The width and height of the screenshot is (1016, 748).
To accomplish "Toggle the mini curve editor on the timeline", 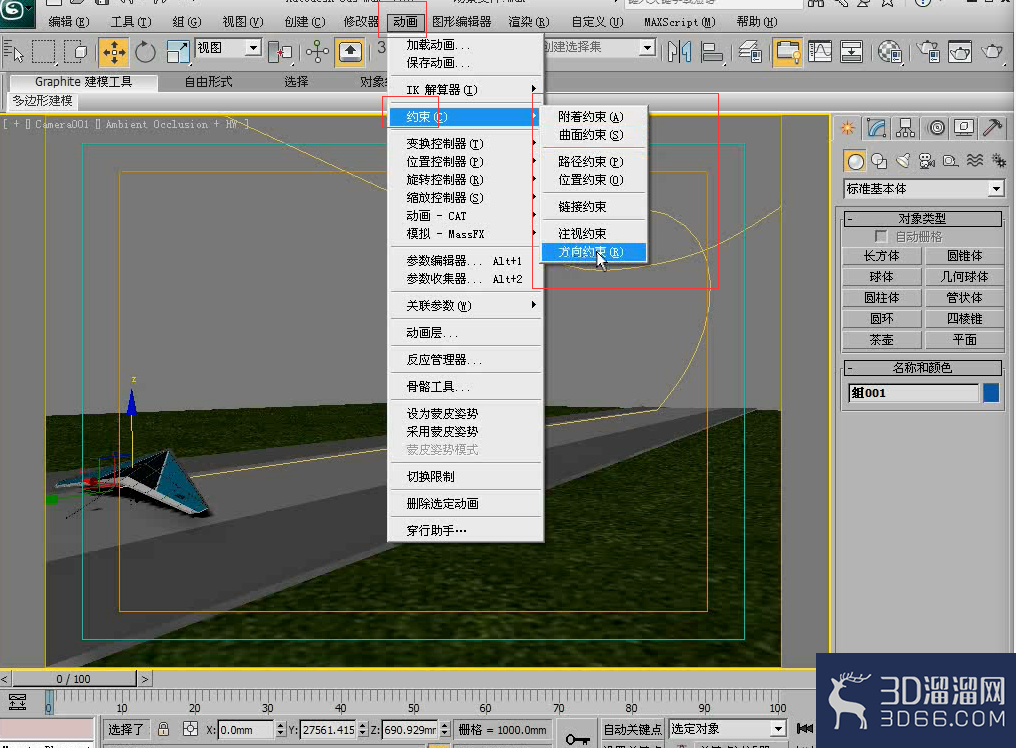I will pos(17,702).
